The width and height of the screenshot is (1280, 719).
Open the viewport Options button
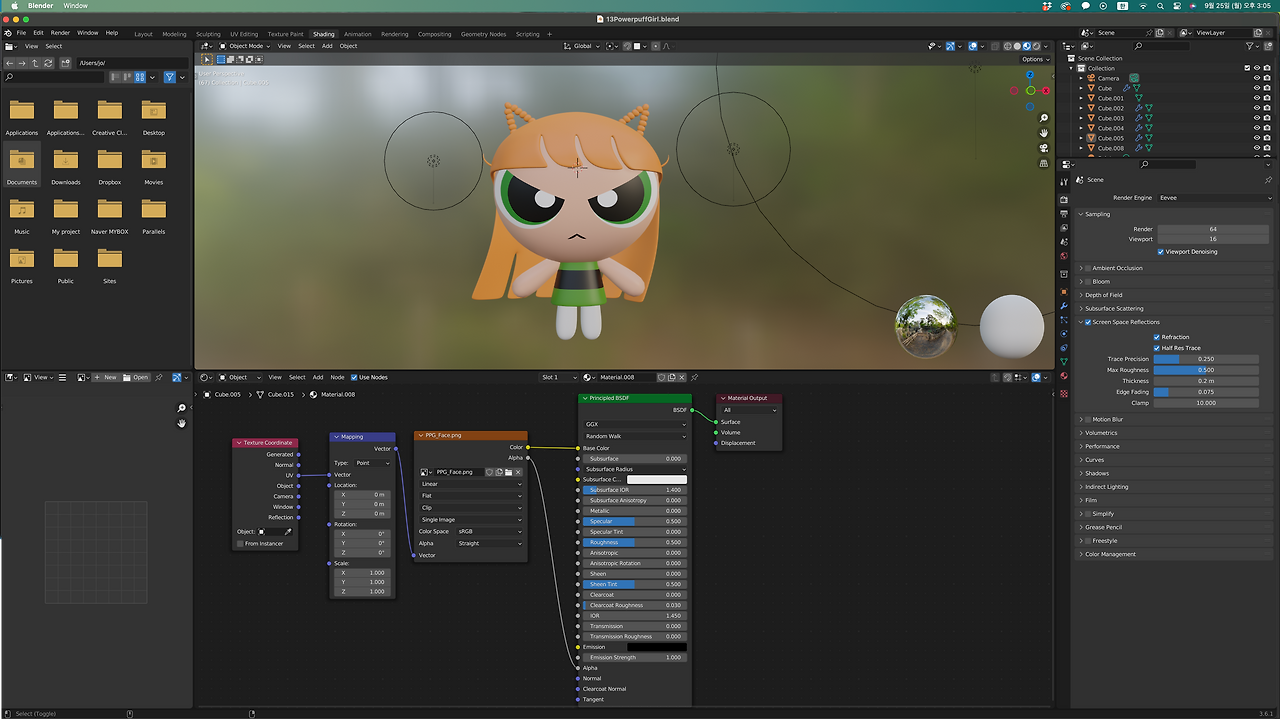pos(1035,59)
